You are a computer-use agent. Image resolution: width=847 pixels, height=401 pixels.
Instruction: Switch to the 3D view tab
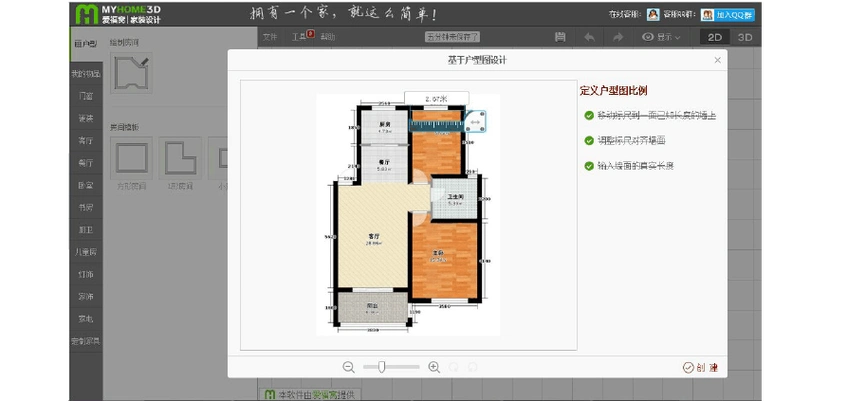[744, 37]
